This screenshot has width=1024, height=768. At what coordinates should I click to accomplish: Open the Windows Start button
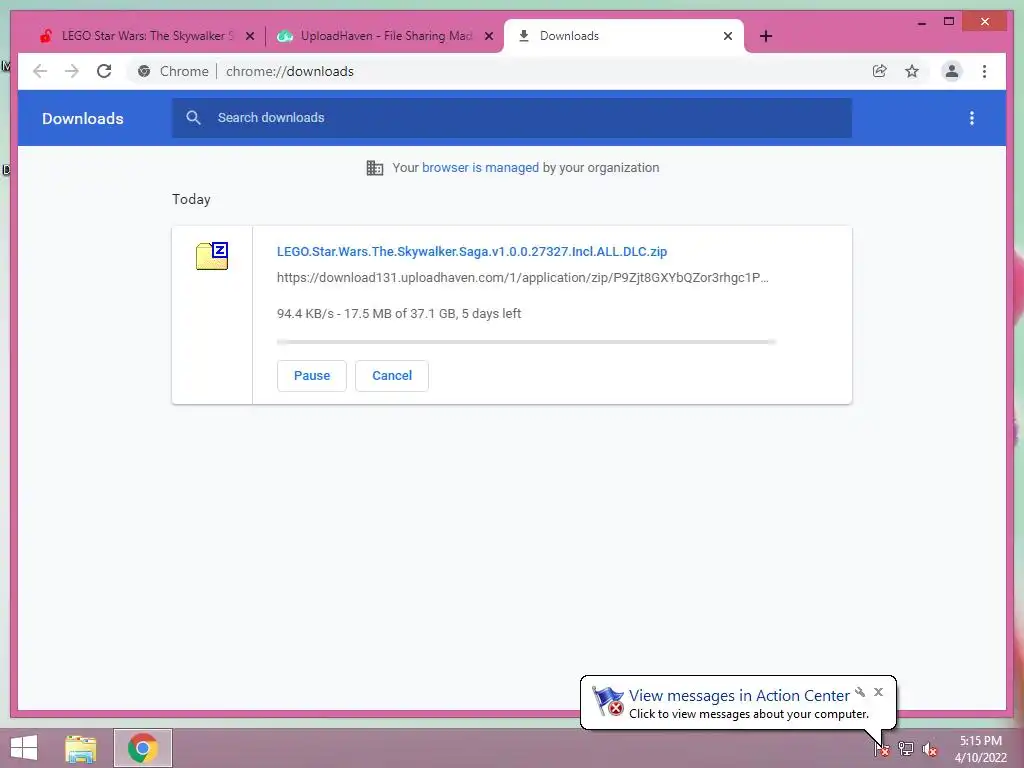point(24,748)
